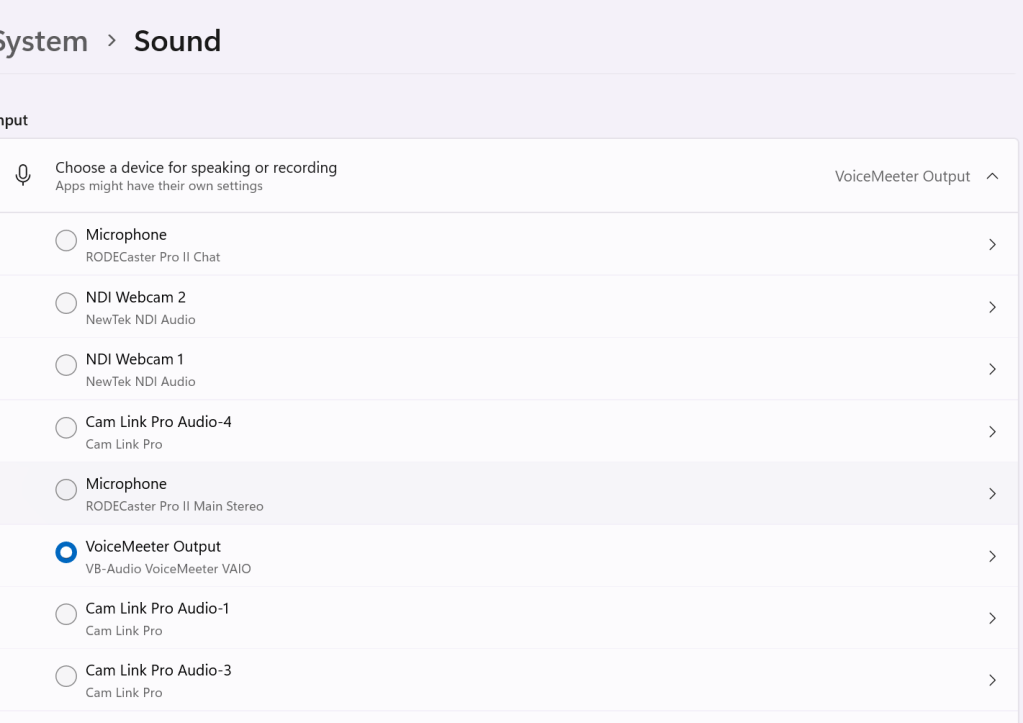Image resolution: width=1023 pixels, height=723 pixels.
Task: Click the 'RODECaster Pro II Chat' subtitle
Action: click(x=153, y=257)
